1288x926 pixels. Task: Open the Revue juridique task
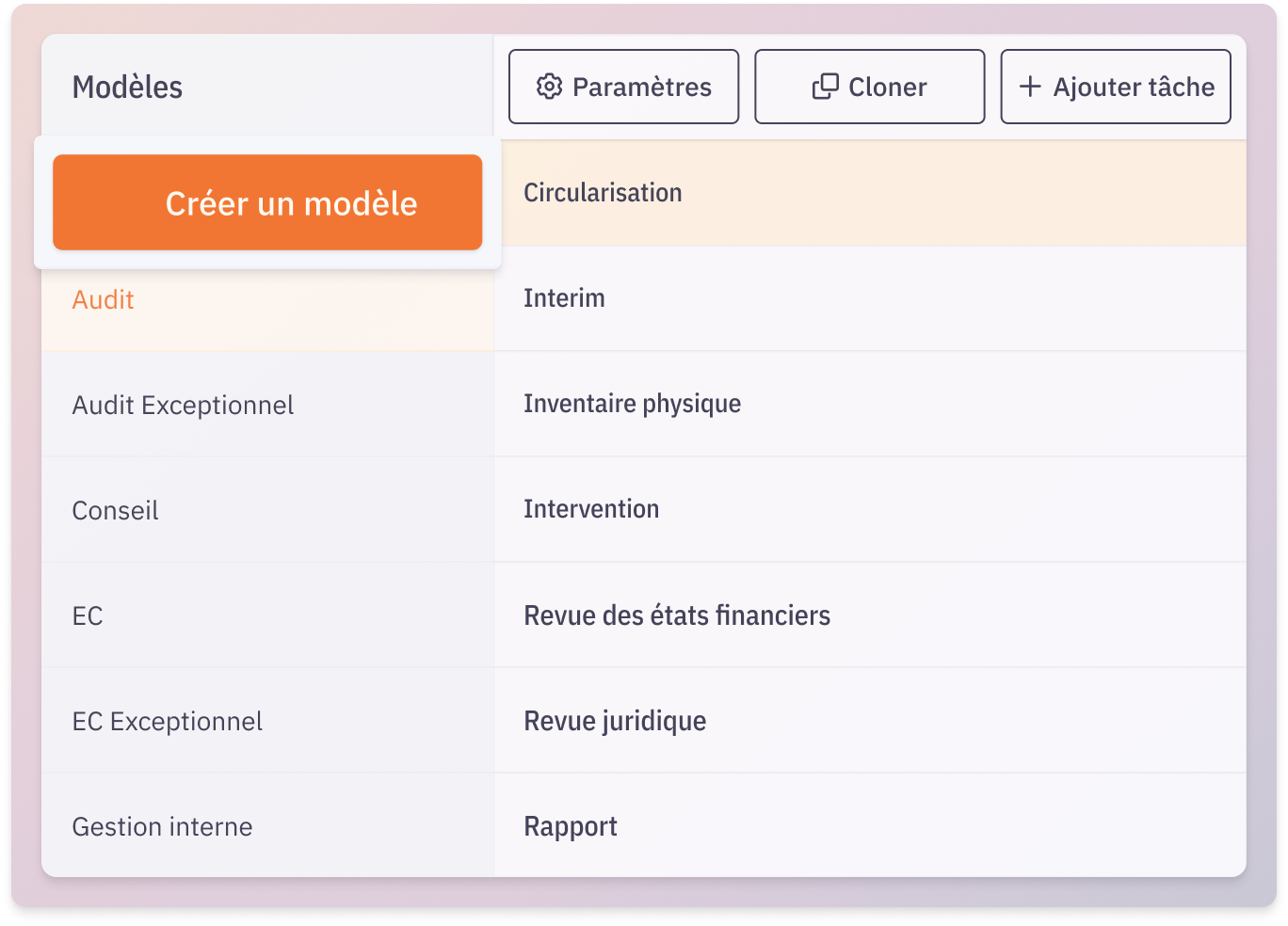click(870, 721)
